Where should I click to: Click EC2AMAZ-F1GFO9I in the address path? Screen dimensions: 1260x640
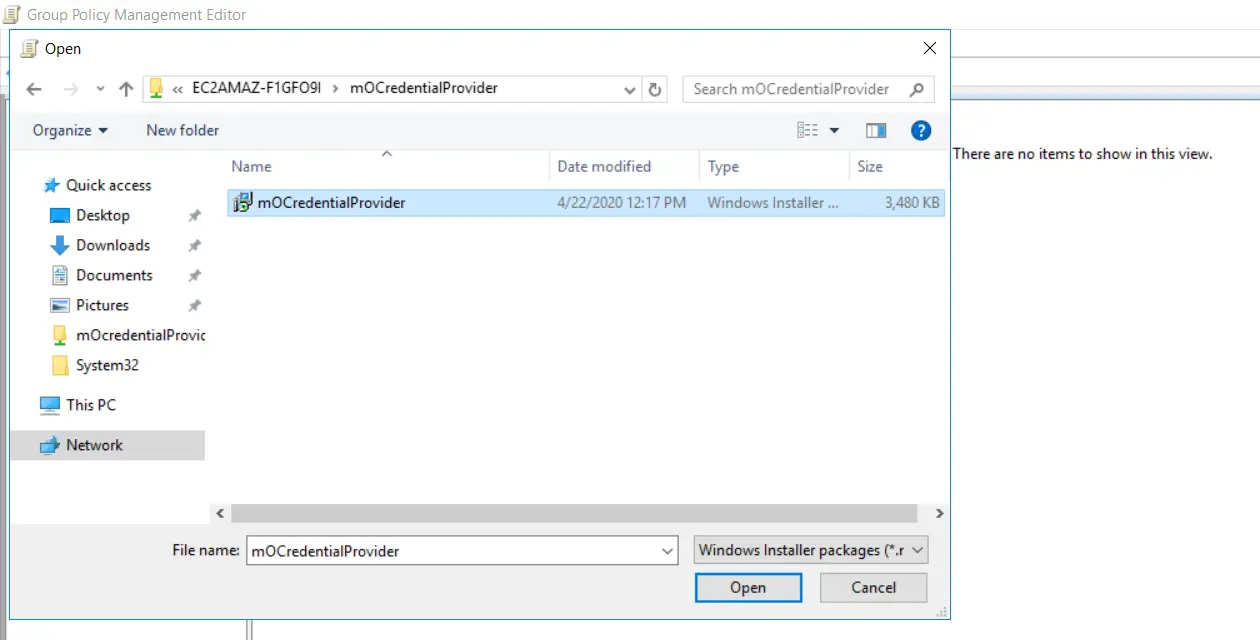click(x=257, y=88)
